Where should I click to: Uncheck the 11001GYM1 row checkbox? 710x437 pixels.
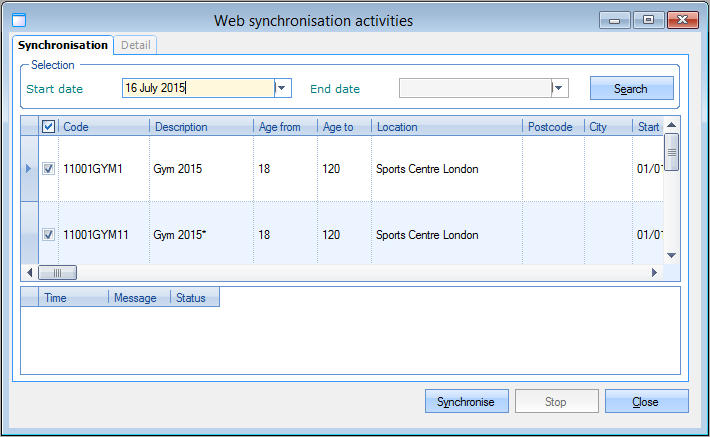(x=49, y=169)
